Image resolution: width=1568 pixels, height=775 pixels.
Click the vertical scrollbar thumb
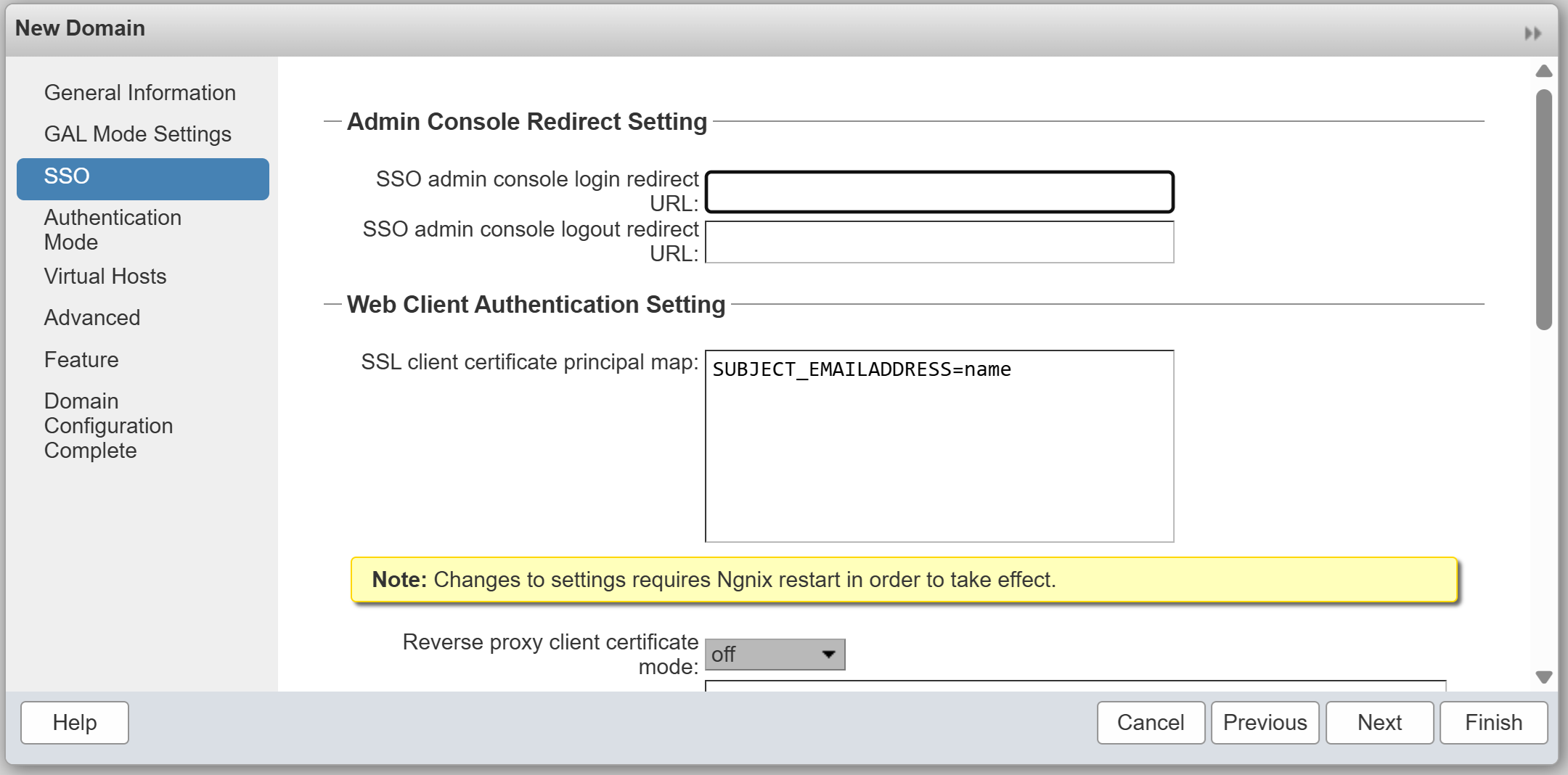click(x=1544, y=209)
